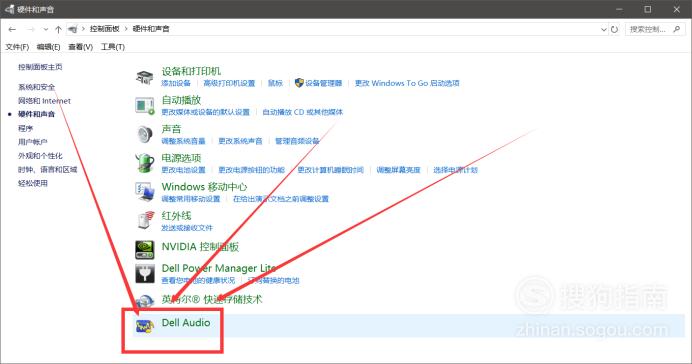This screenshot has width=692, height=364.
Task: Click the Windows Mobility Center icon
Action: [144, 191]
